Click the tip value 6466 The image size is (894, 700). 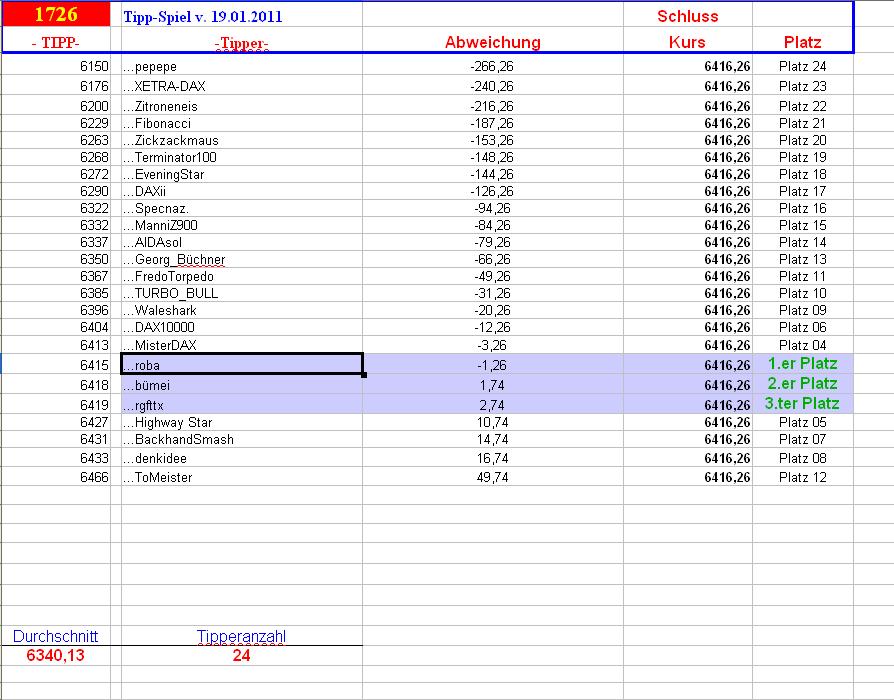point(94,477)
